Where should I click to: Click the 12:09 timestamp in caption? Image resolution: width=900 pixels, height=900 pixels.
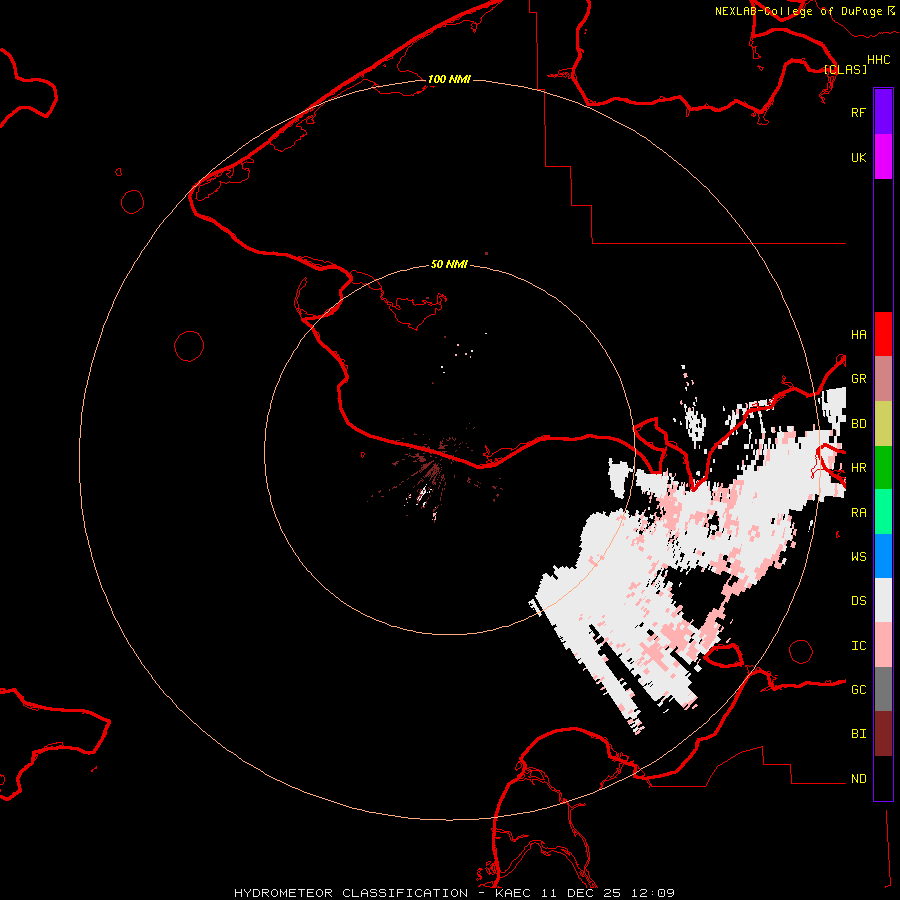click(653, 893)
